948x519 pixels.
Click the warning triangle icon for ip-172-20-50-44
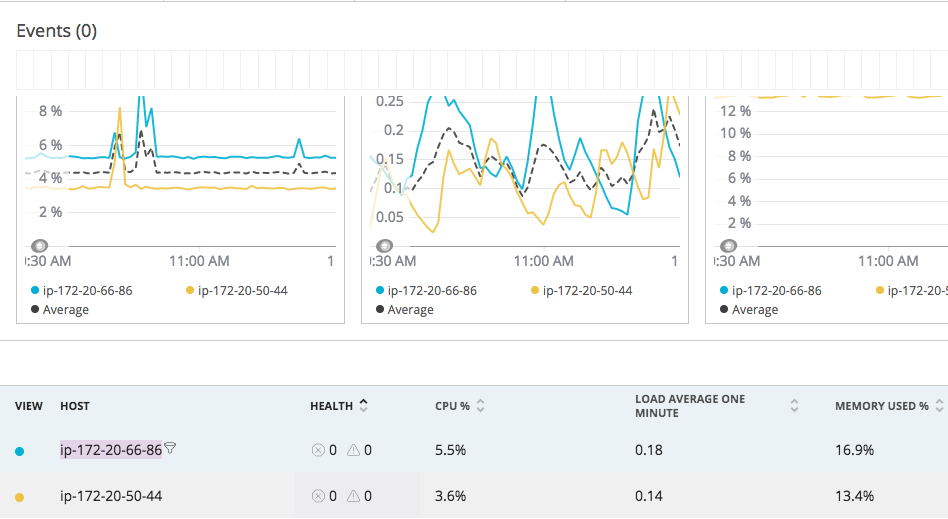click(x=354, y=496)
